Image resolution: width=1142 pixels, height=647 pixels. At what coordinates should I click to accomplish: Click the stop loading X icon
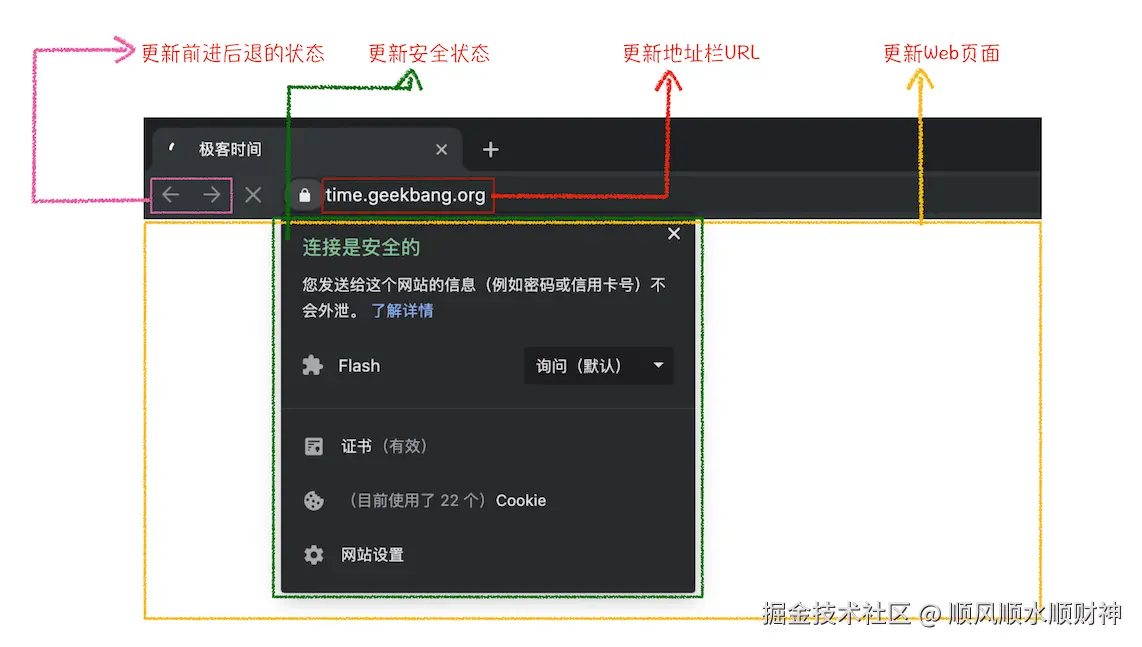[252, 195]
